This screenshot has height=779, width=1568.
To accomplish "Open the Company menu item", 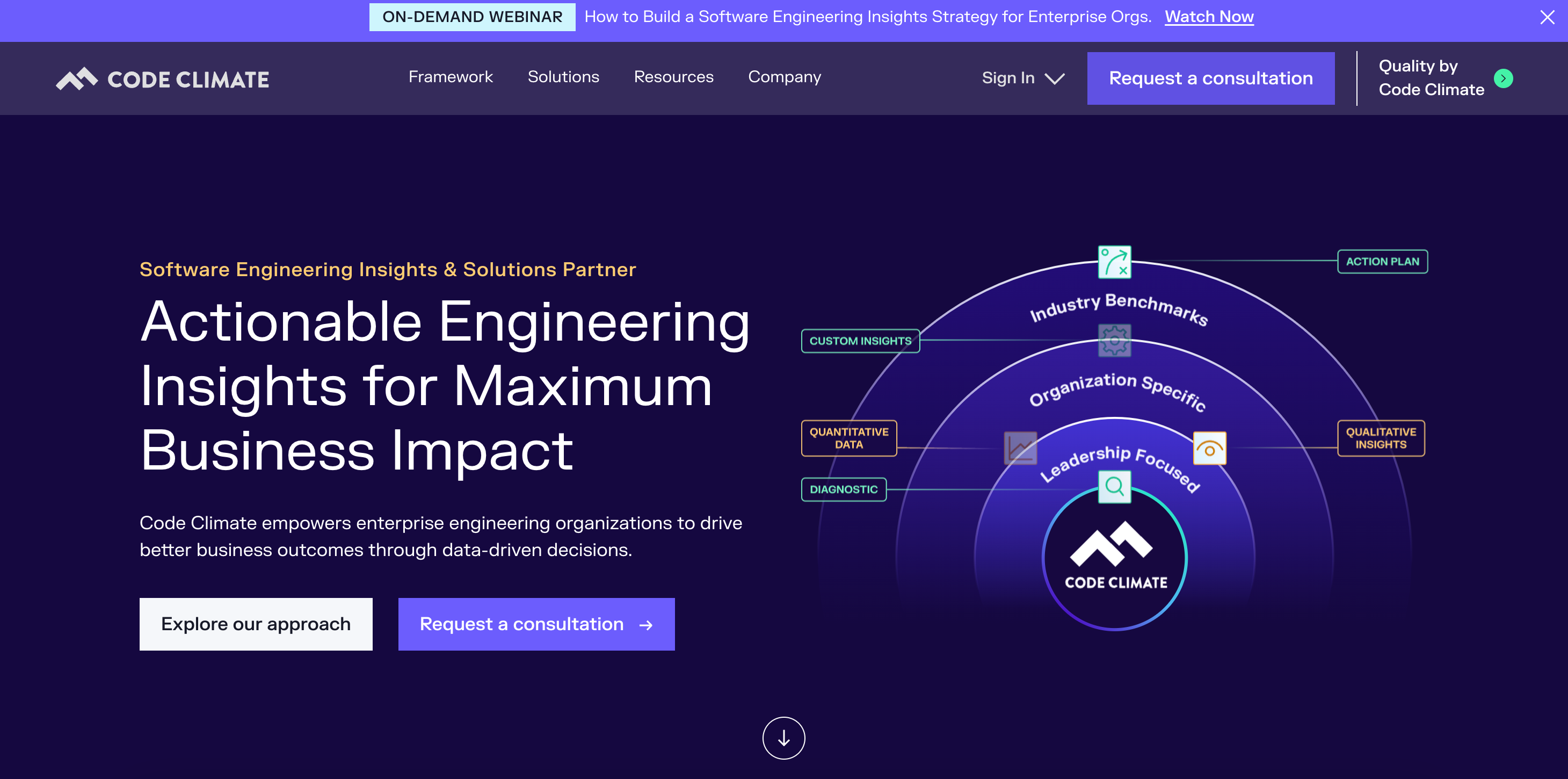I will (x=785, y=77).
